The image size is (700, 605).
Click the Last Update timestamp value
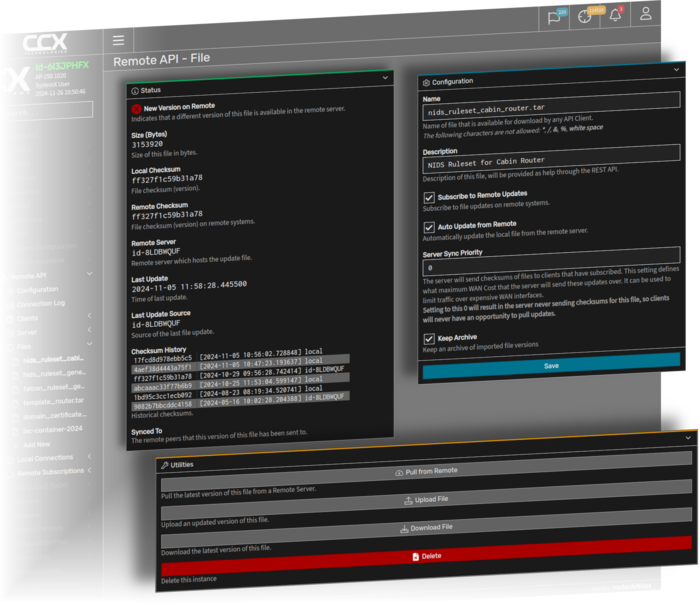tap(189, 287)
